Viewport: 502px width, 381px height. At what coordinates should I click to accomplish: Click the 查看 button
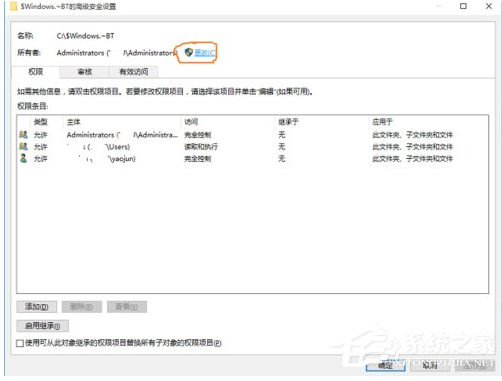(x=127, y=307)
